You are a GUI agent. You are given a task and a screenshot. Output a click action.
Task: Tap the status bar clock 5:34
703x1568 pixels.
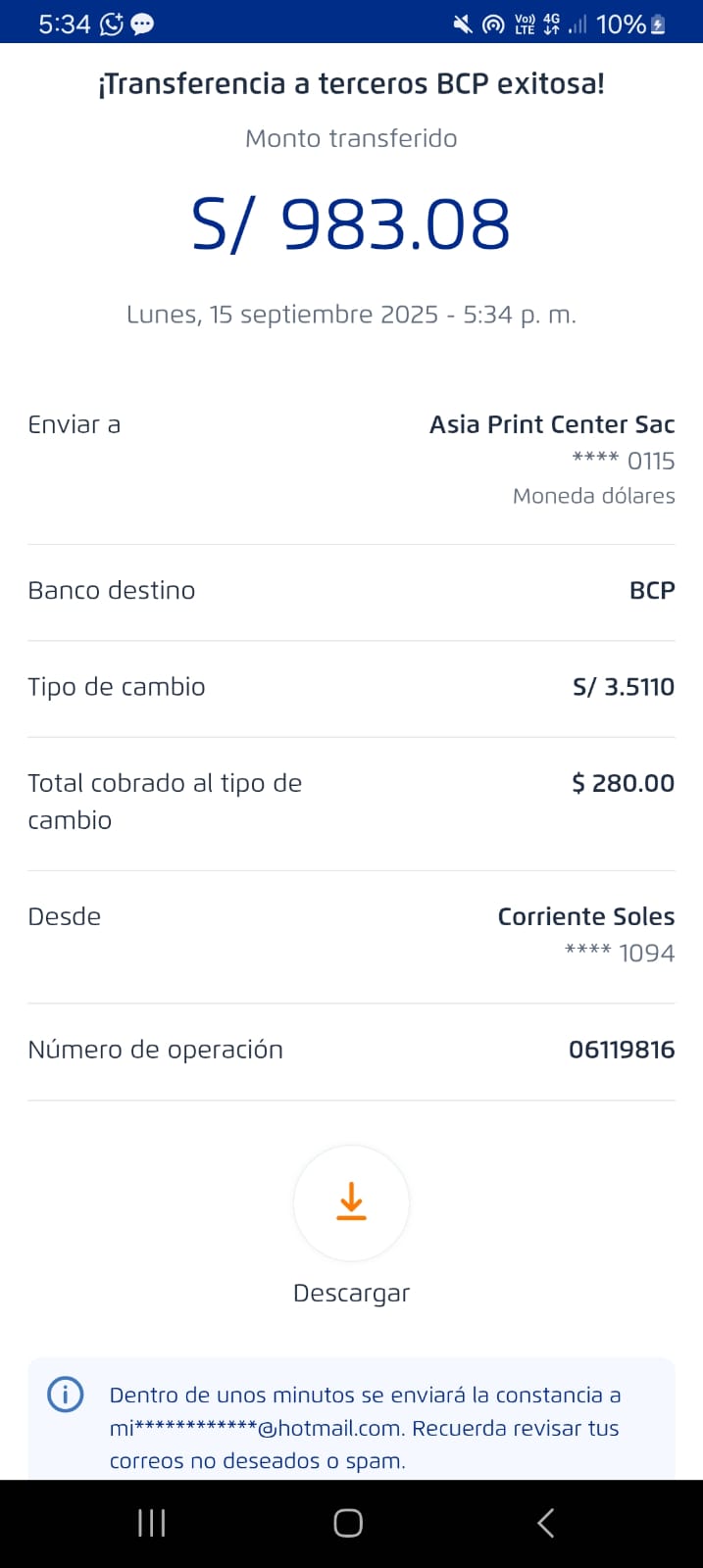pyautogui.click(x=64, y=24)
